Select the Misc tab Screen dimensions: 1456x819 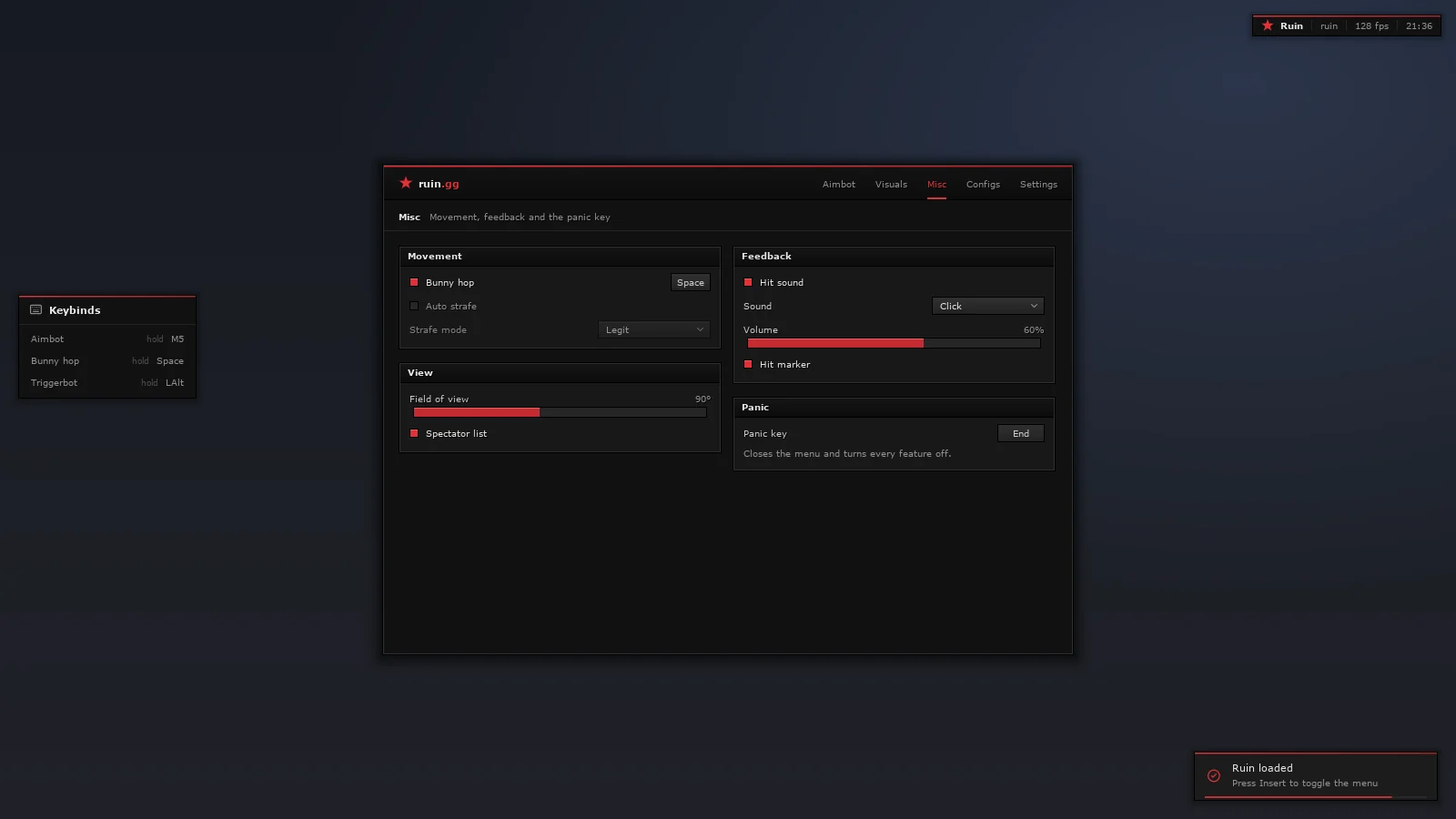(x=936, y=184)
